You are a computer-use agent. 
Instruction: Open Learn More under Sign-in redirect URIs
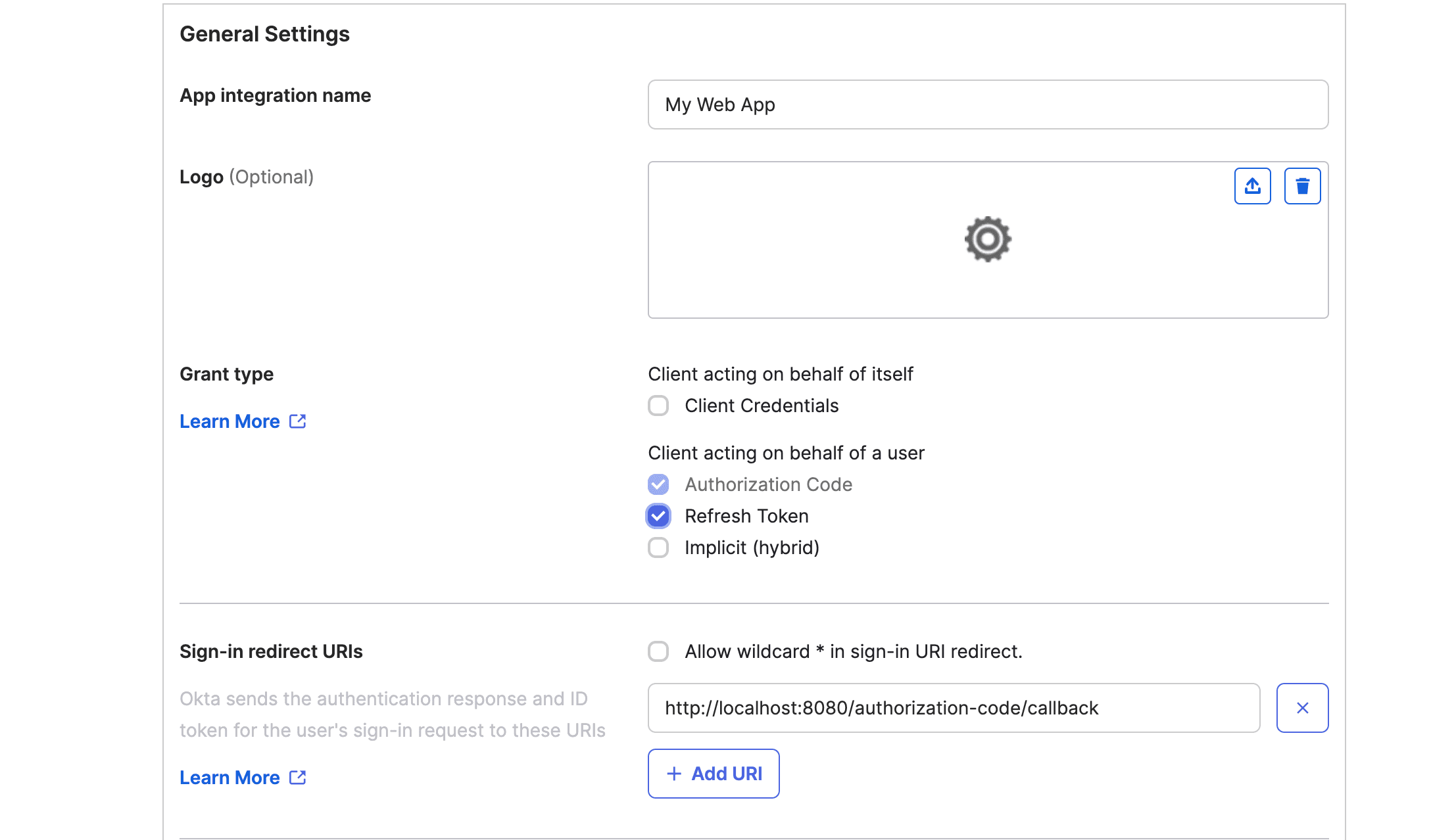pos(230,778)
